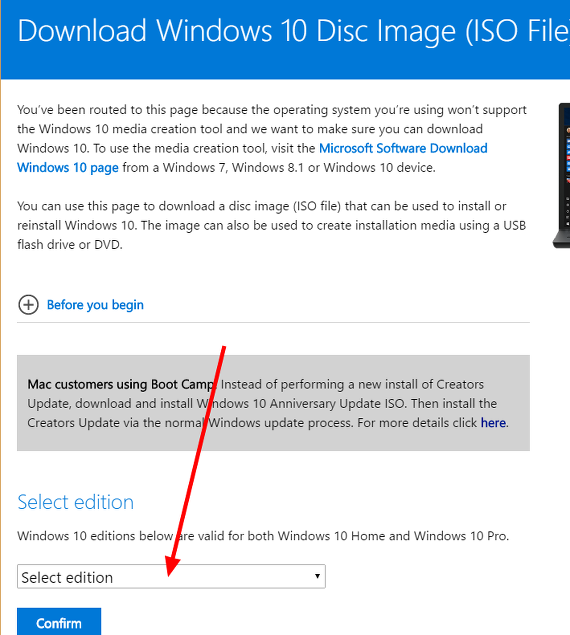The image size is (570, 635).
Task: Click the plus circle icon beside Before you begin
Action: click(x=28, y=305)
